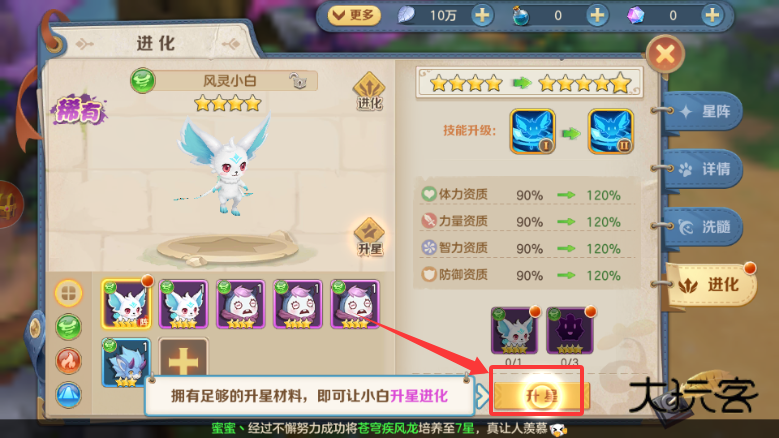Viewport: 779px width, 438px height.
Task: Select the green wind element filter
Action: coord(69,327)
